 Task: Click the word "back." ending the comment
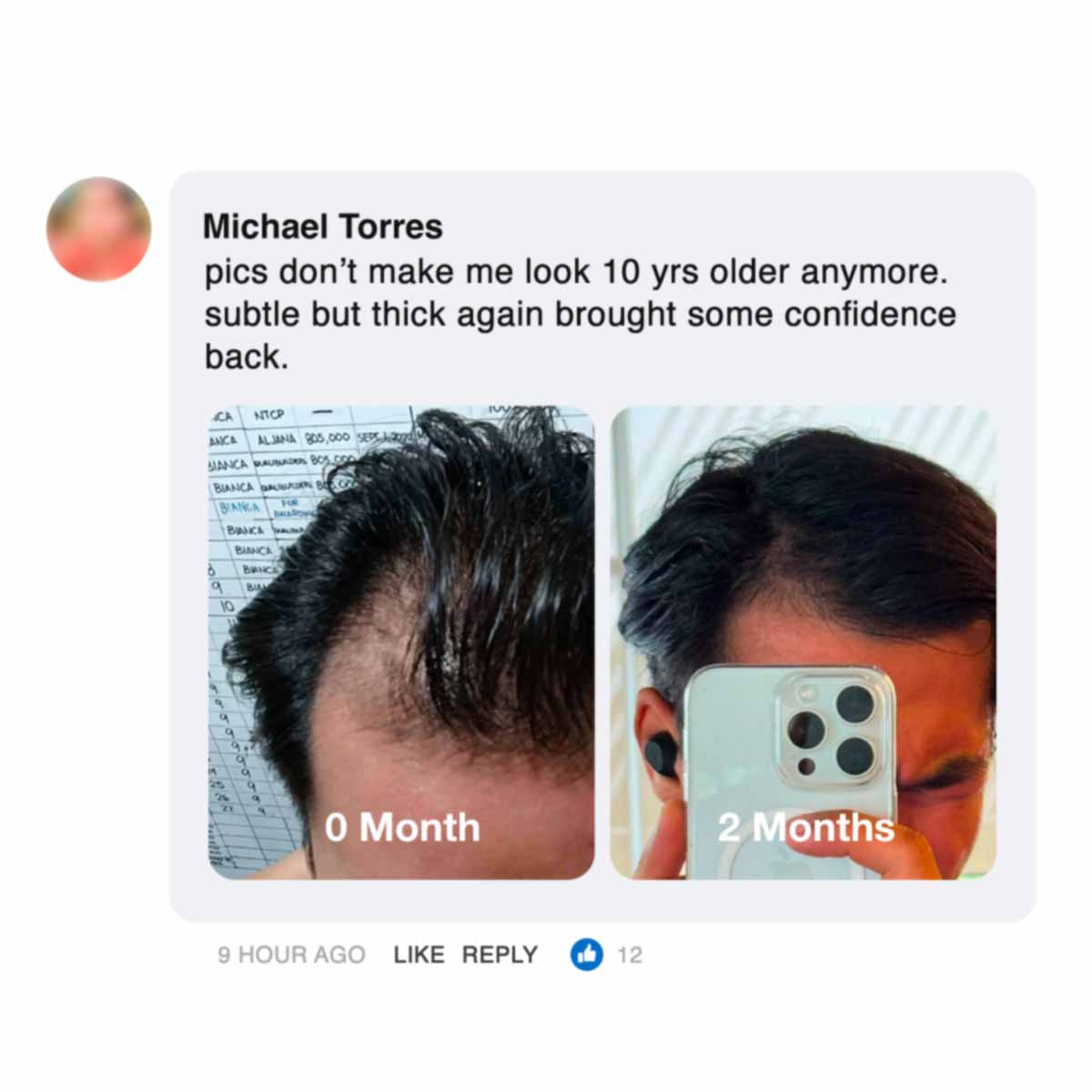tap(246, 356)
